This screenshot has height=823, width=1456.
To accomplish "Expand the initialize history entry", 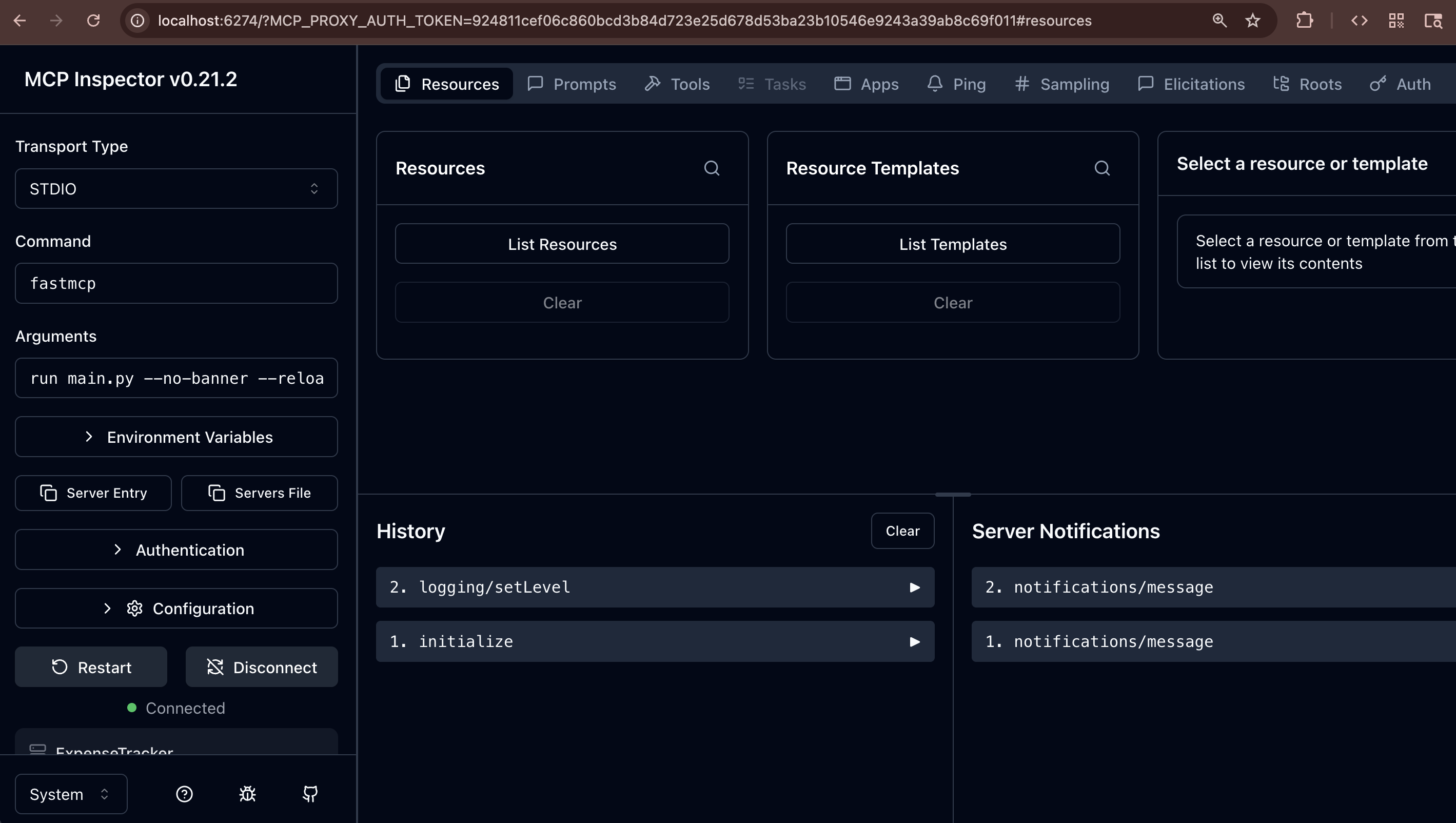I will tap(655, 641).
